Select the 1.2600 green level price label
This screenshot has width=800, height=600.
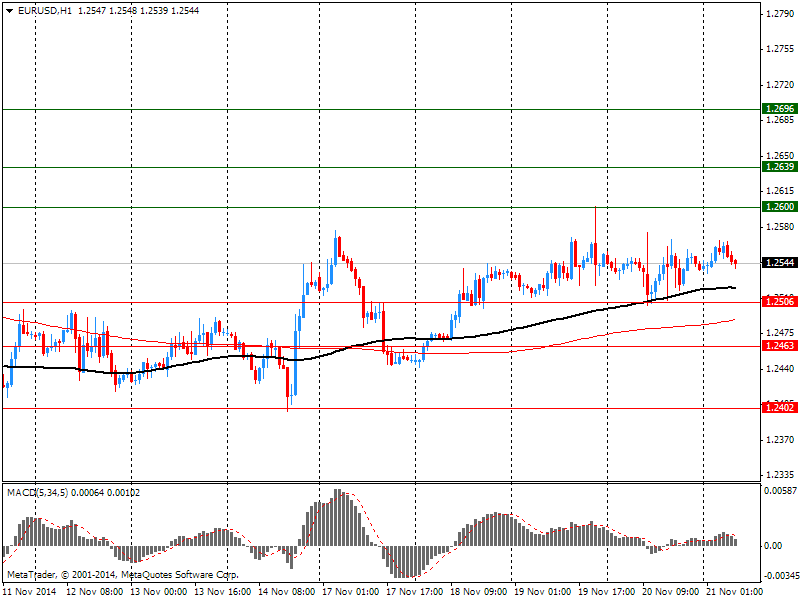pyautogui.click(x=780, y=207)
